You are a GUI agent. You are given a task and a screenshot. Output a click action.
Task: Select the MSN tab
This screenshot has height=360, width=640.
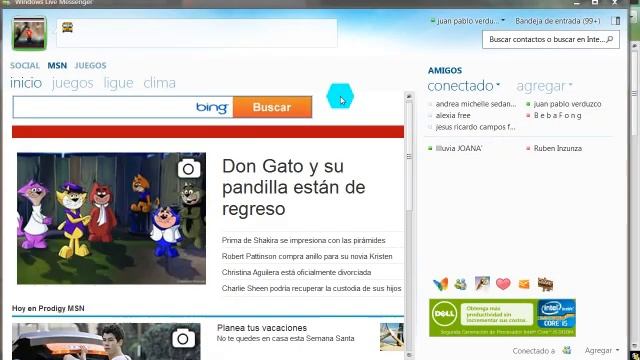57,65
